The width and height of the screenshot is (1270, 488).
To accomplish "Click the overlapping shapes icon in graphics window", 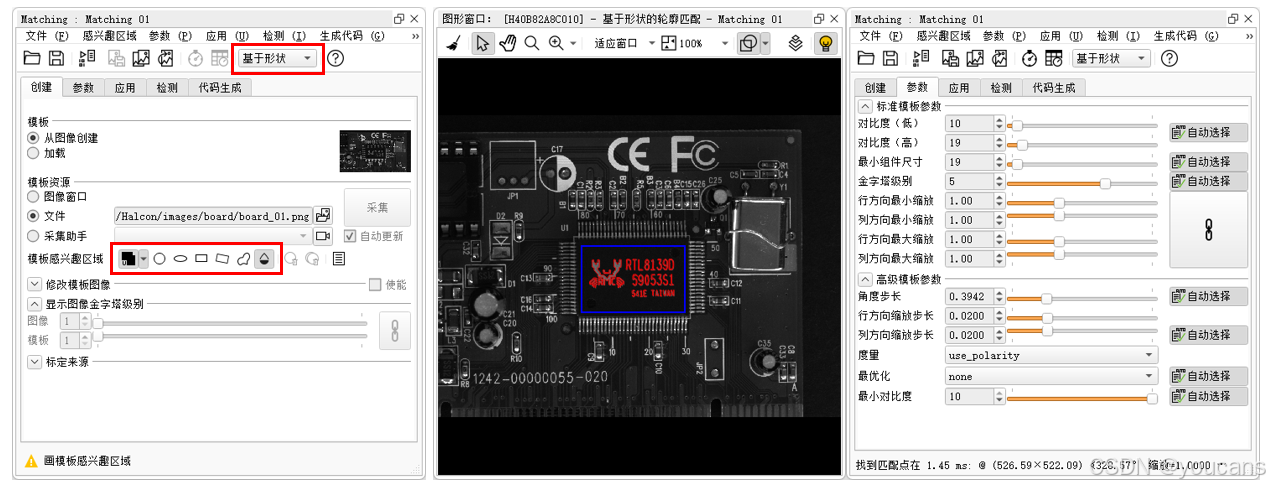I will click(x=748, y=43).
